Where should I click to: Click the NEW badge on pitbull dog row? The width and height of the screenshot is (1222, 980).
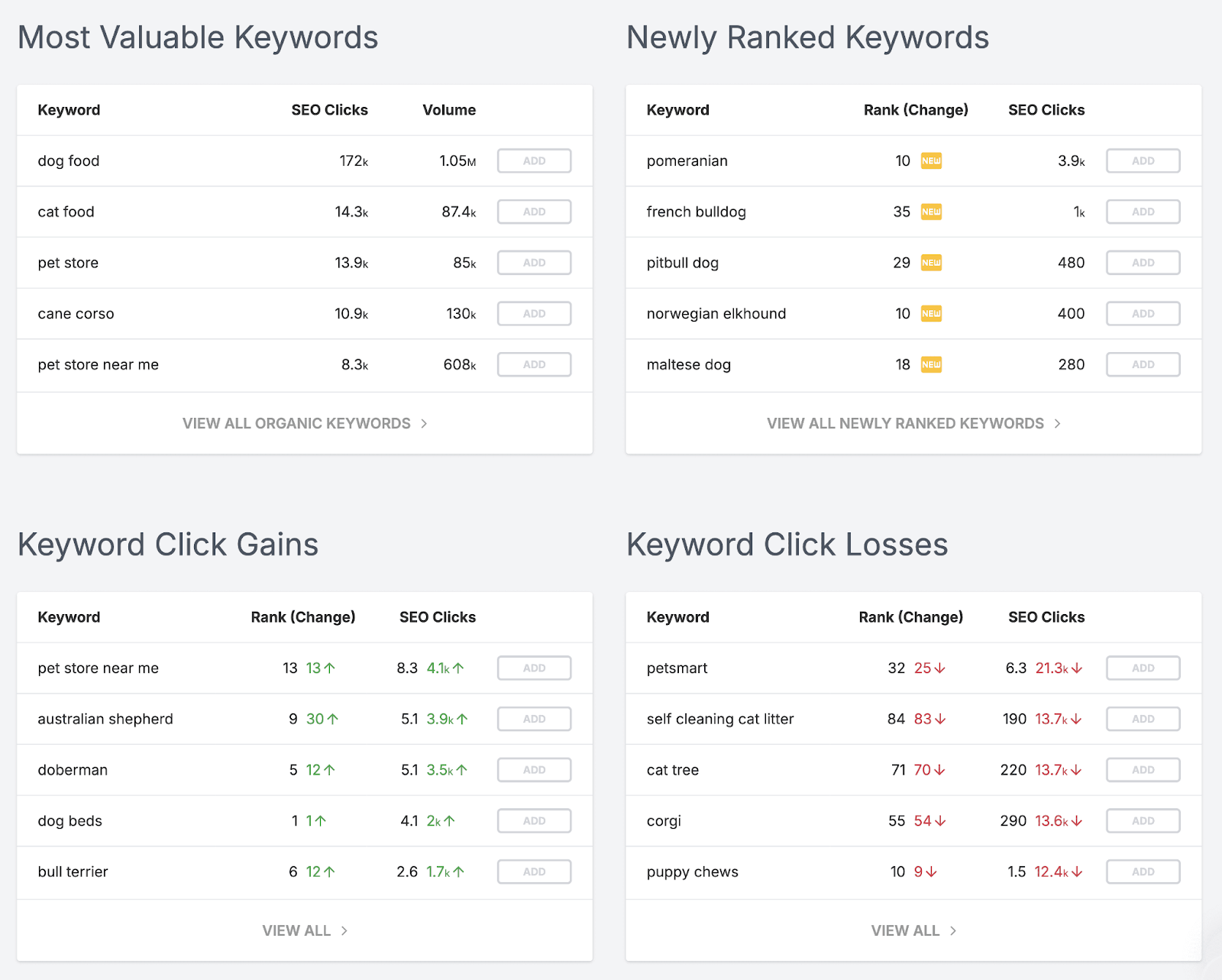click(931, 262)
